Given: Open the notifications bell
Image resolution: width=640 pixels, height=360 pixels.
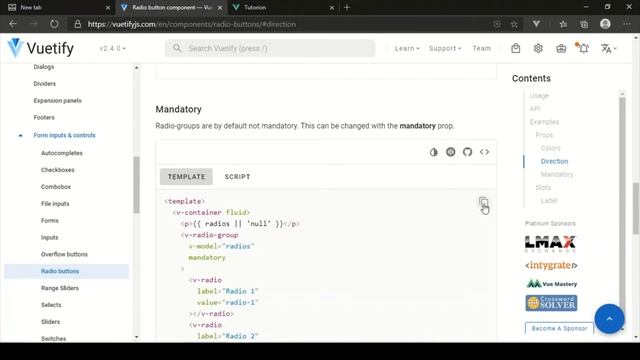Looking at the screenshot, I should click(583, 48).
